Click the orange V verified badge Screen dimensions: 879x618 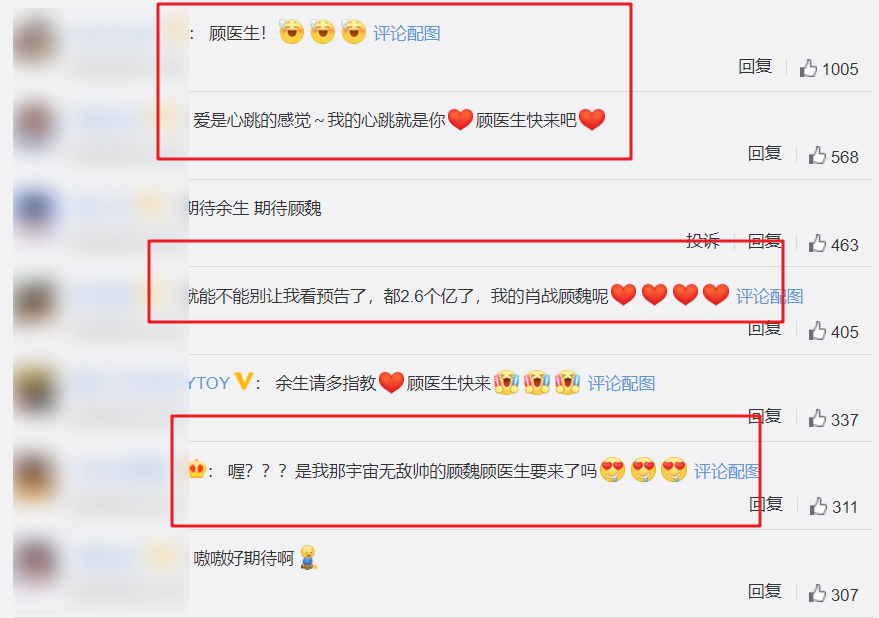pos(243,381)
